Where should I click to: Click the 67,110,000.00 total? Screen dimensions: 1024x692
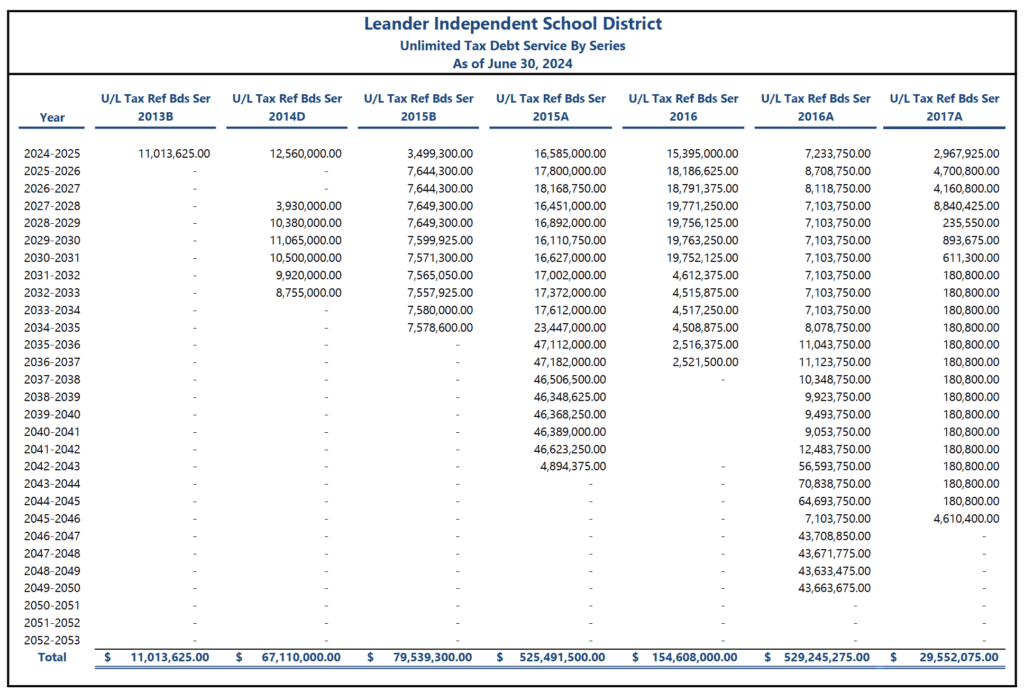pos(301,657)
